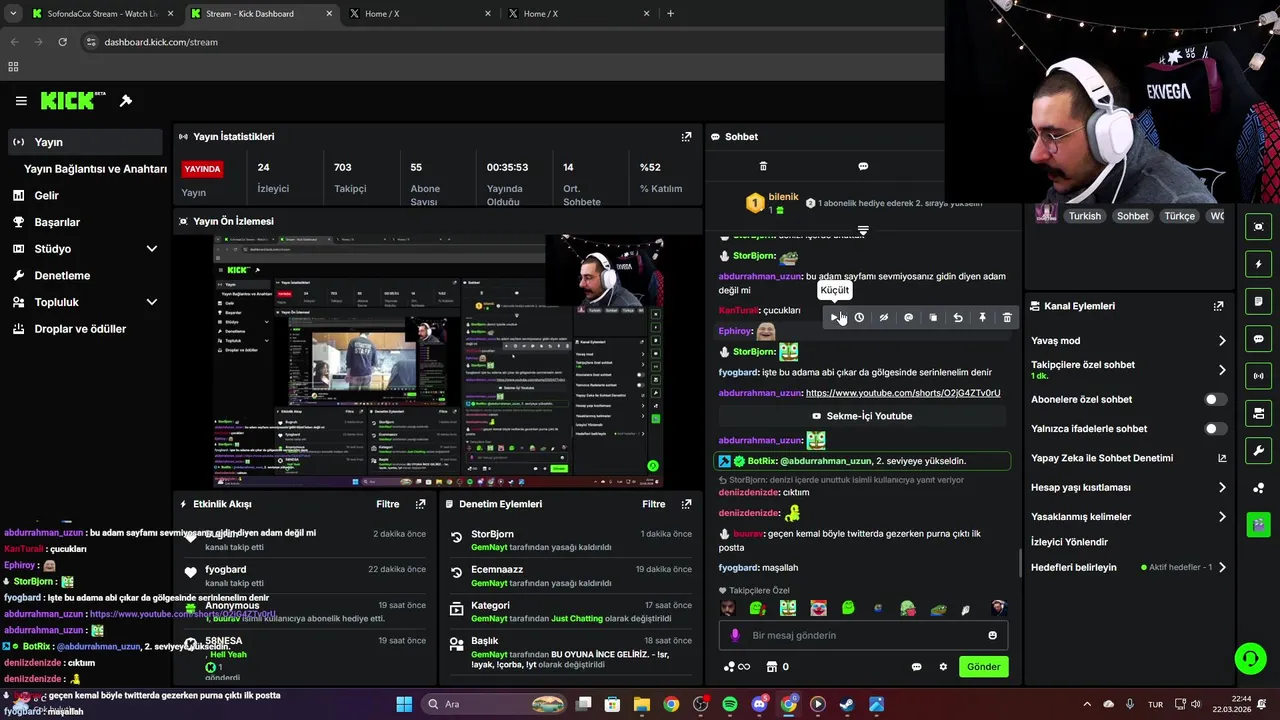This screenshot has height=720, width=1280.
Task: Click the chat bubble icon under Sohbet header
Action: (x=863, y=166)
